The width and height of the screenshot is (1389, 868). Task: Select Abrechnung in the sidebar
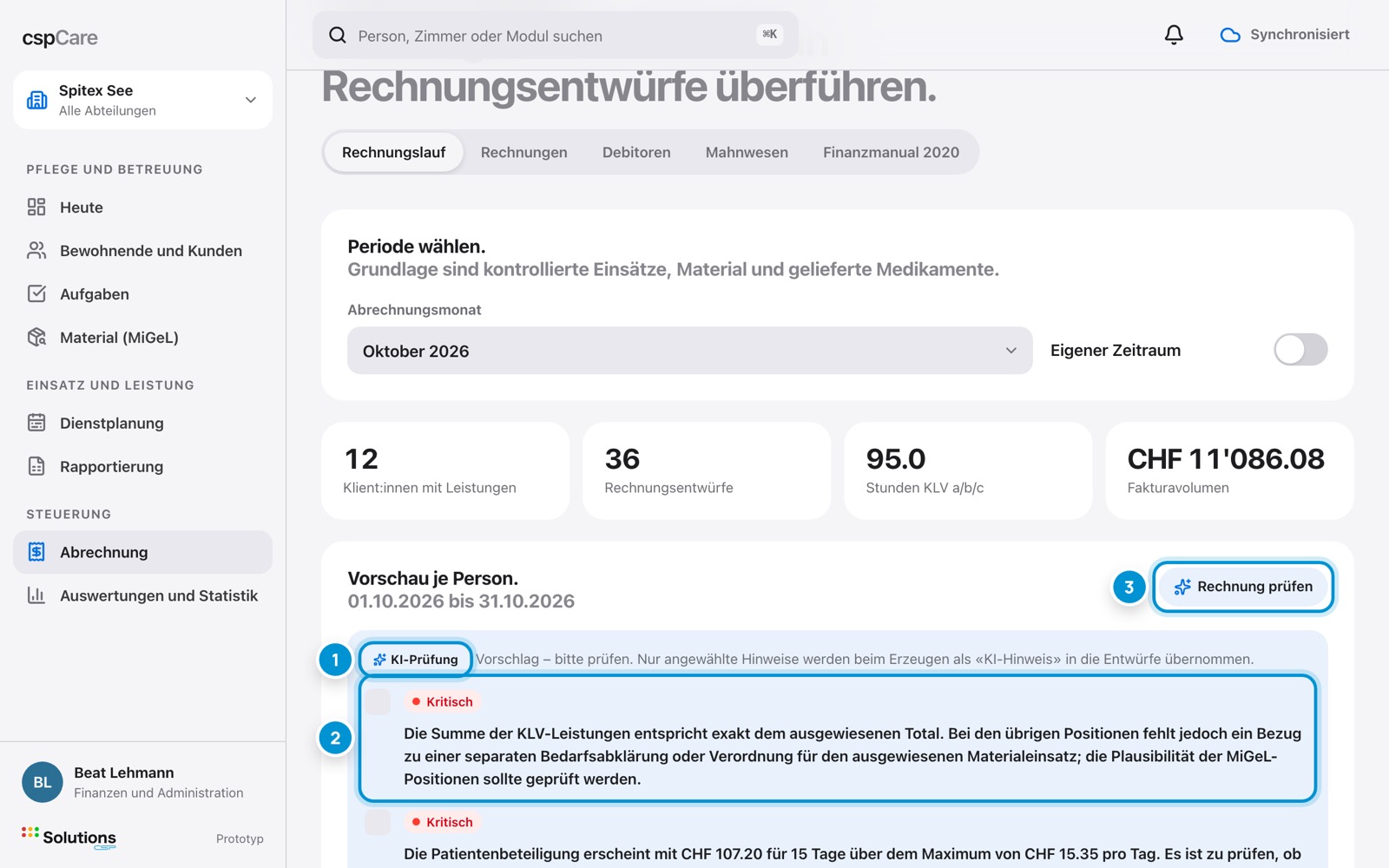tap(142, 552)
